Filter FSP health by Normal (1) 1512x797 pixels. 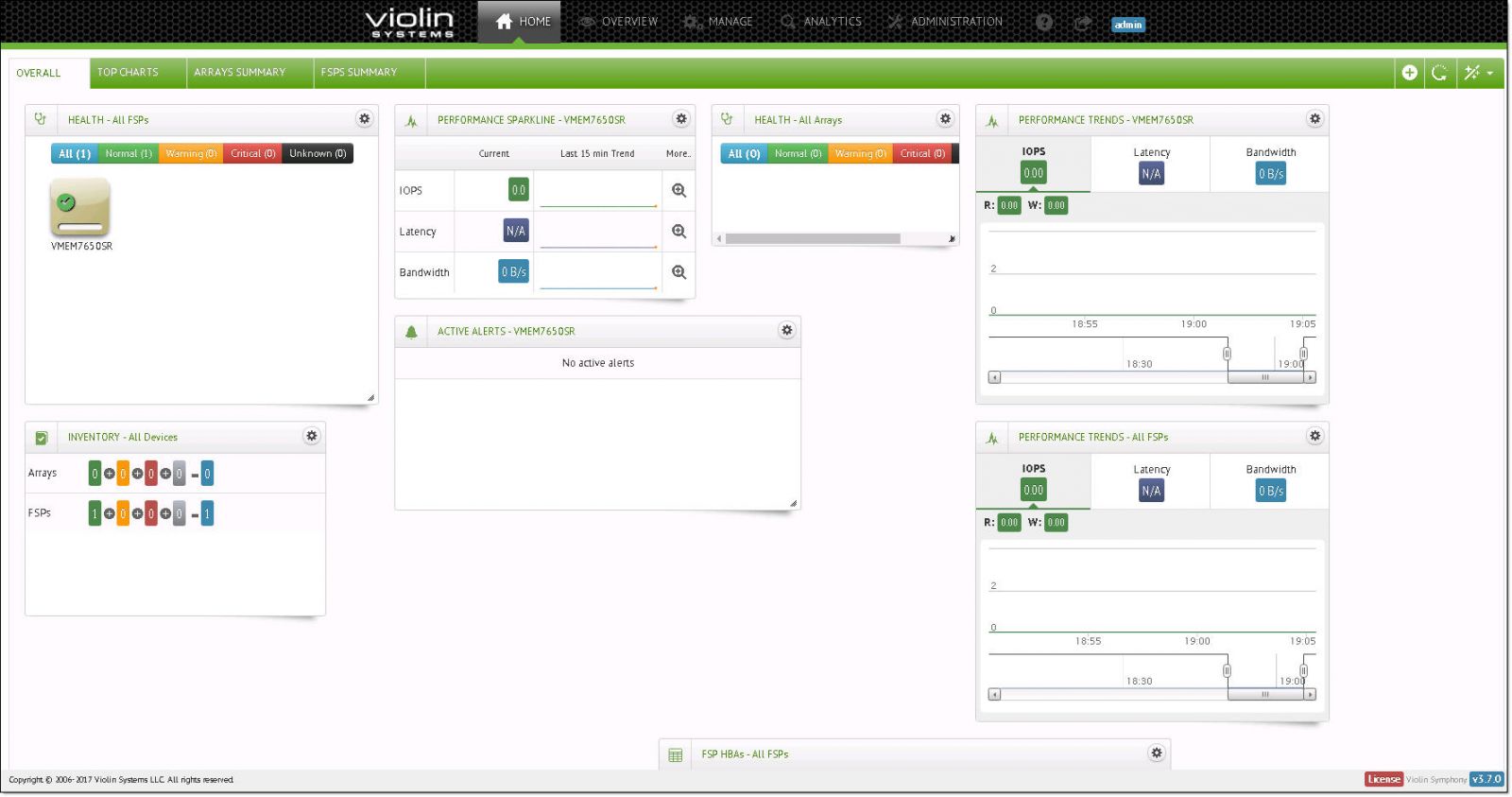[x=129, y=153]
